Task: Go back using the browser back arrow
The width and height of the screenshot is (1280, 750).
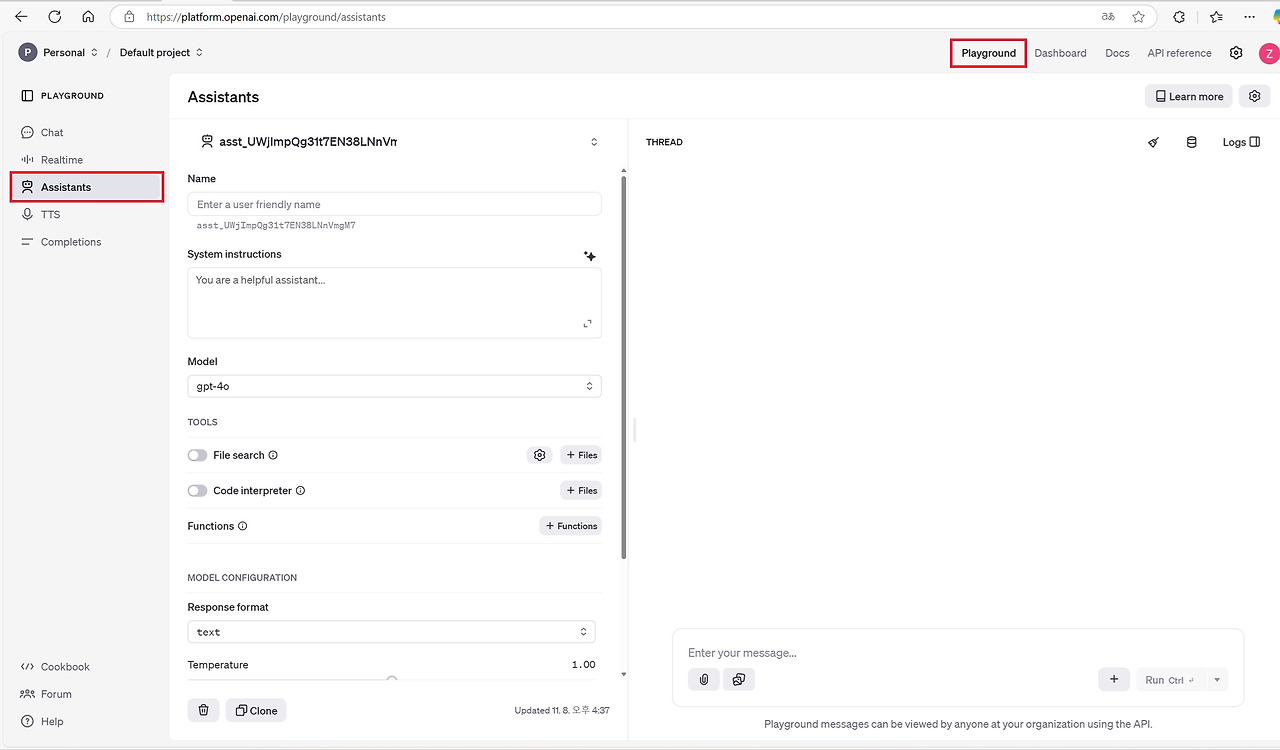Action: 21,17
